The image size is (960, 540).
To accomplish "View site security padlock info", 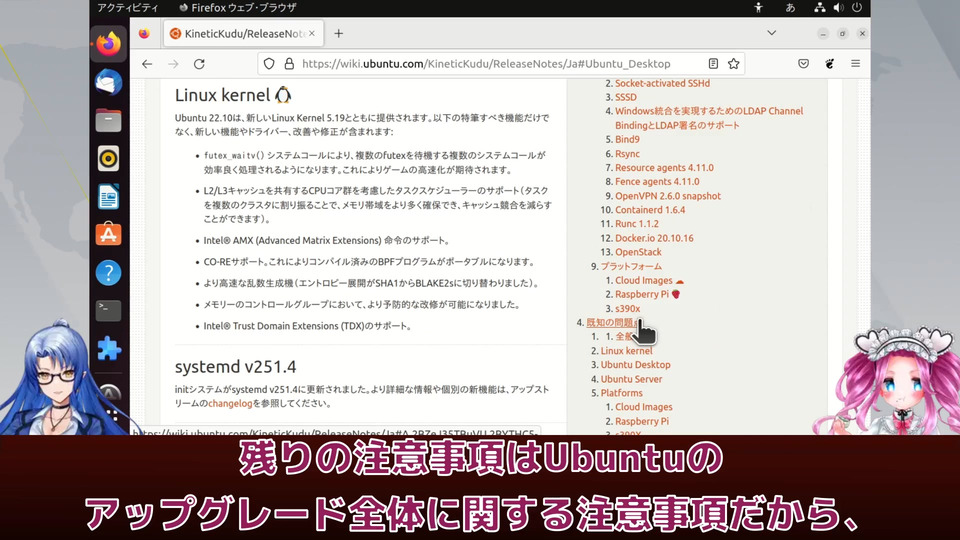I will point(289,64).
